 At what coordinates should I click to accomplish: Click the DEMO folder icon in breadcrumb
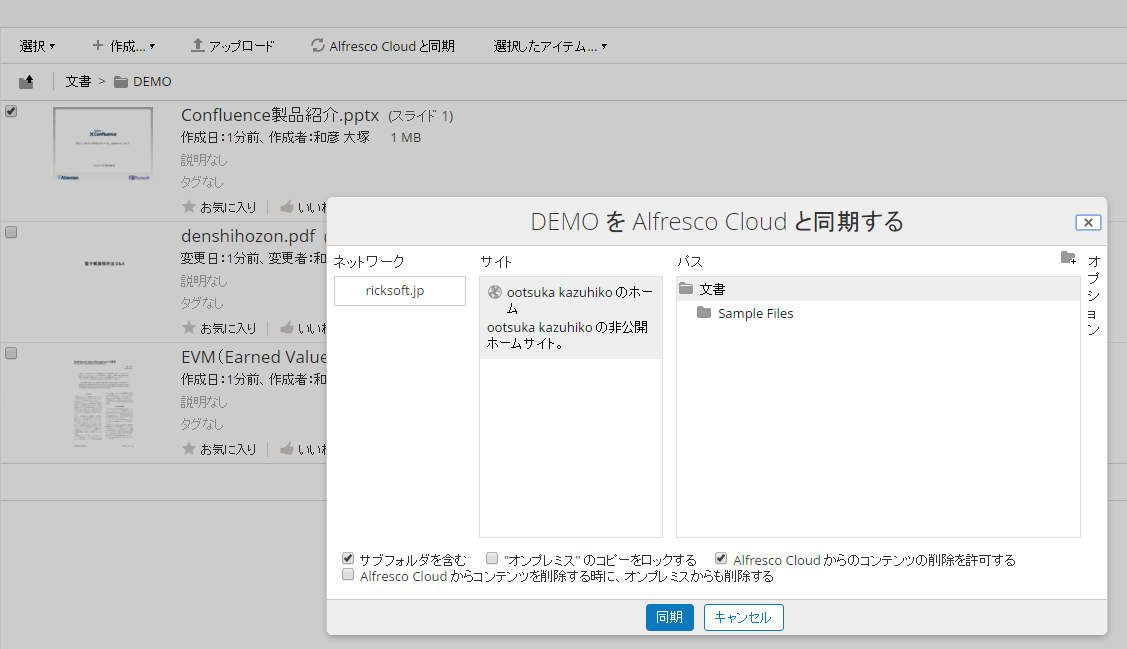tap(121, 82)
